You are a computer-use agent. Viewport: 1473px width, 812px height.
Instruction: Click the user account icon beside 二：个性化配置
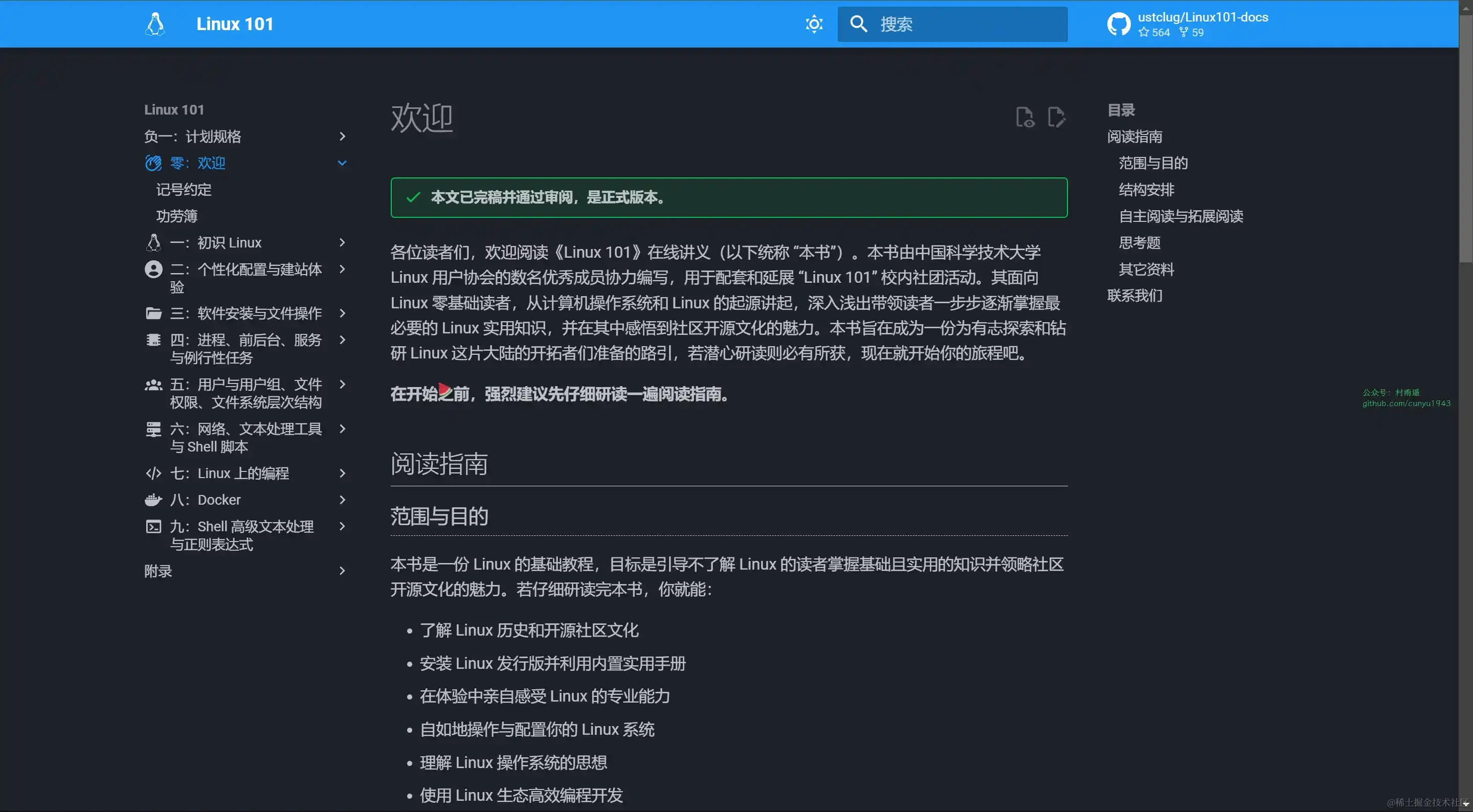[x=153, y=269]
